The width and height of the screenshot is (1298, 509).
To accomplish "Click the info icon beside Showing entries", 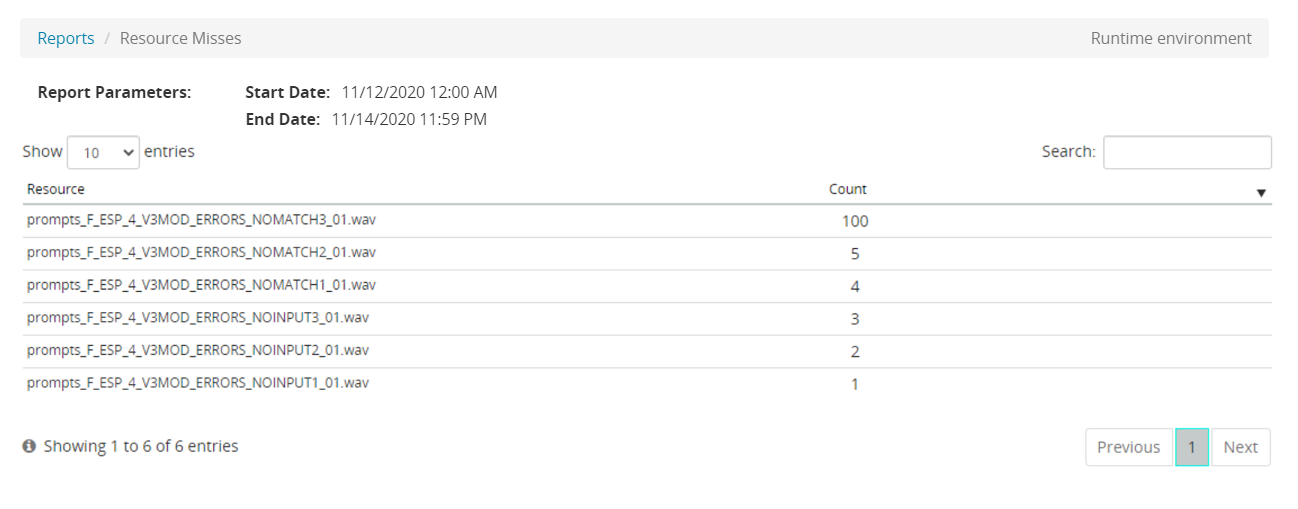I will 30,446.
